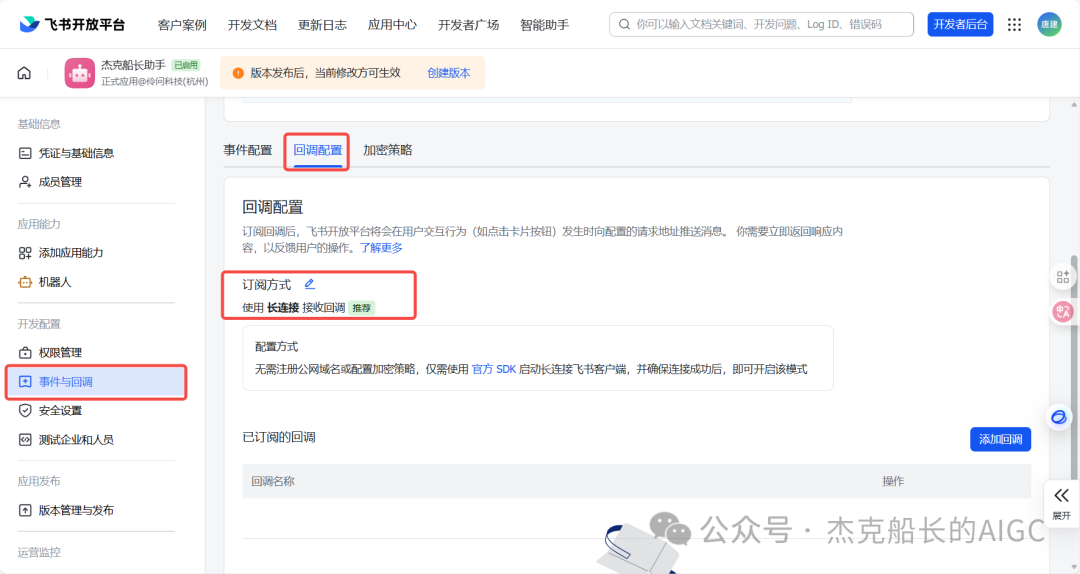Viewport: 1080px width, 574px height.
Task: Open 应用中心 in top navigation
Action: (x=392, y=25)
